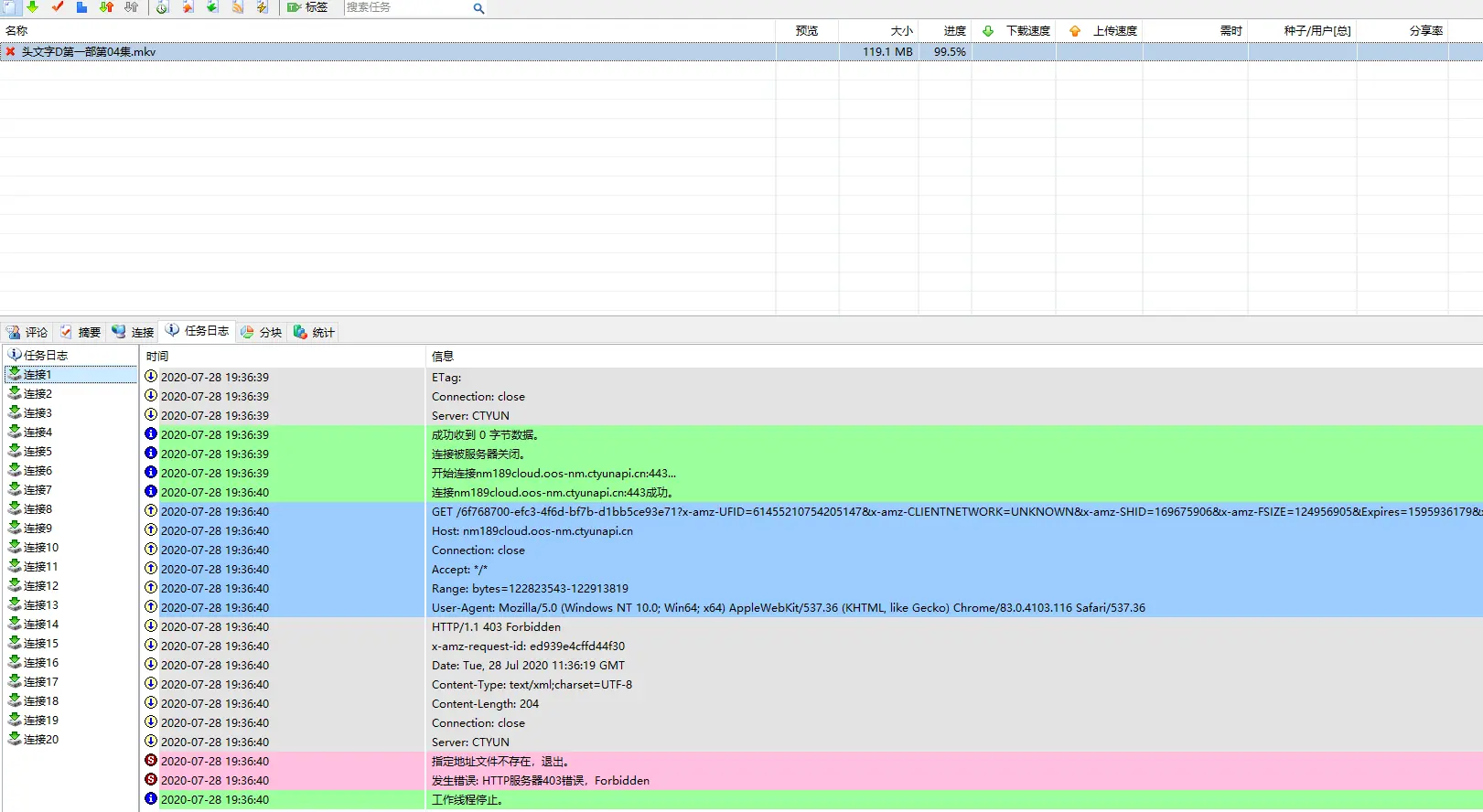Screen dimensions: 1483x812
Task: Switch to the 摘要 tab
Action: pyautogui.click(x=80, y=332)
